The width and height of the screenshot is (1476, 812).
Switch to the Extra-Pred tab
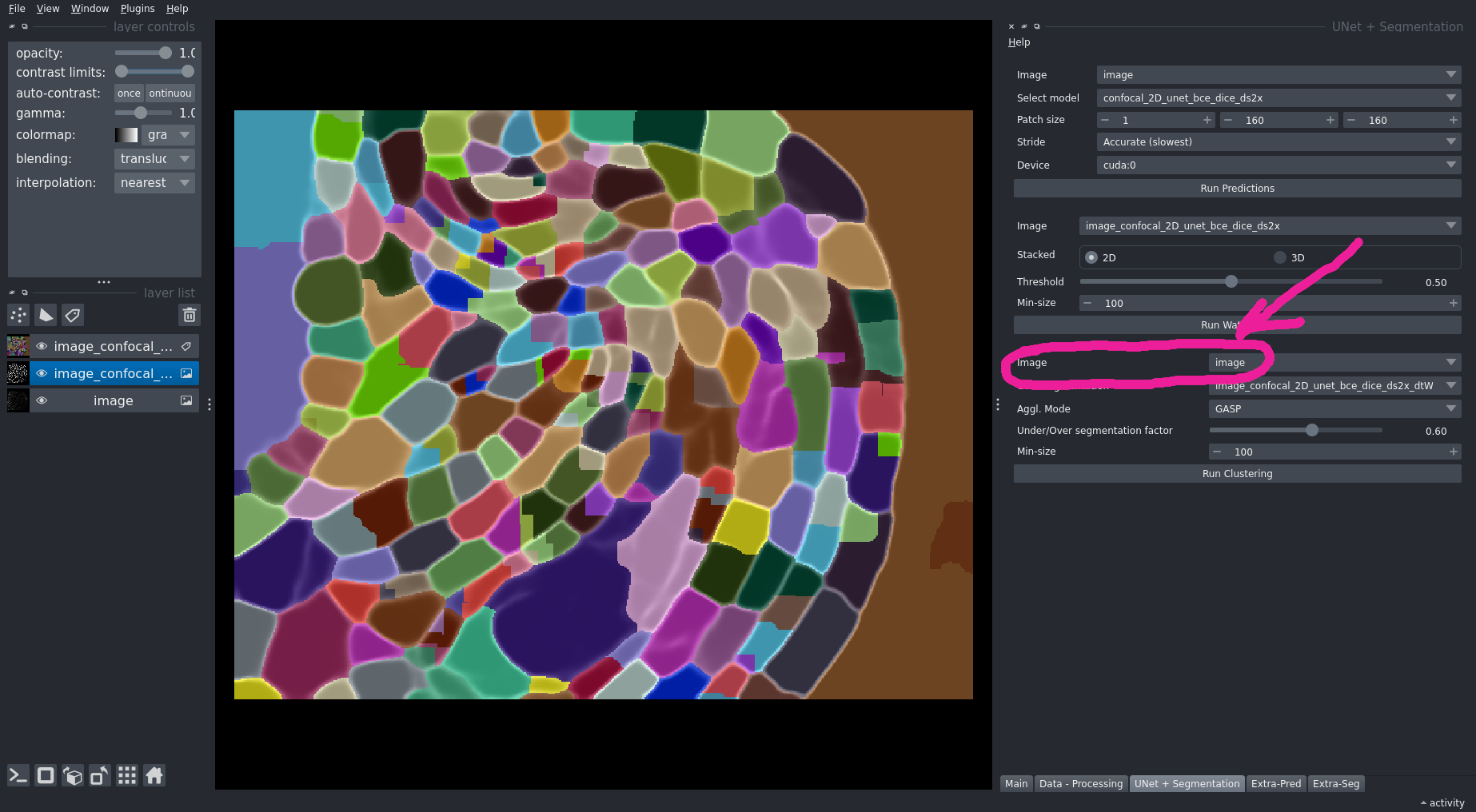click(x=1275, y=783)
